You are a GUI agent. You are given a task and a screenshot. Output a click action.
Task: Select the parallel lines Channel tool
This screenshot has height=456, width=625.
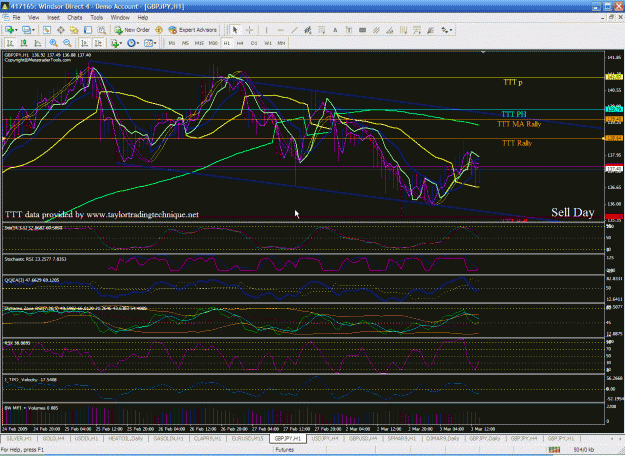coord(376,30)
